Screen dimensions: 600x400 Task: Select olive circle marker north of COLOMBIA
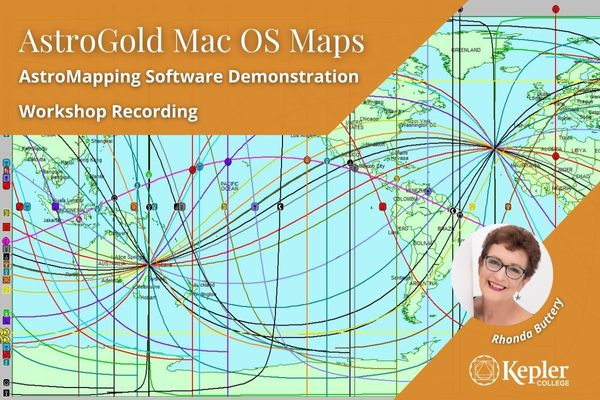(x=396, y=179)
